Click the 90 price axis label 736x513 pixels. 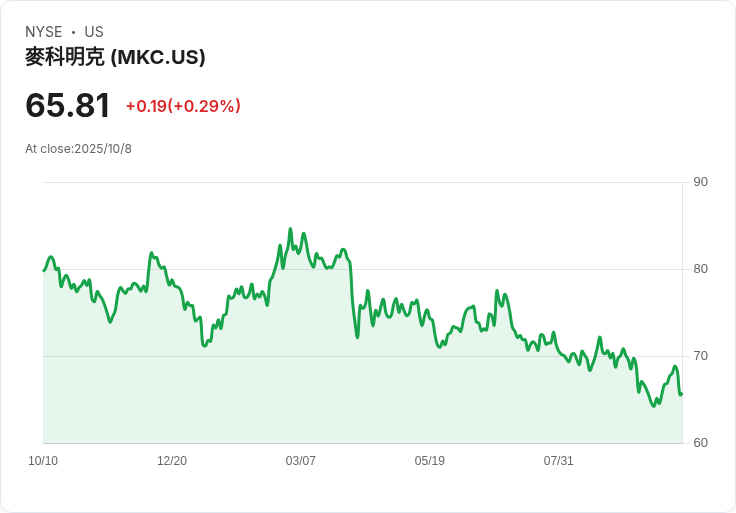[x=700, y=182]
